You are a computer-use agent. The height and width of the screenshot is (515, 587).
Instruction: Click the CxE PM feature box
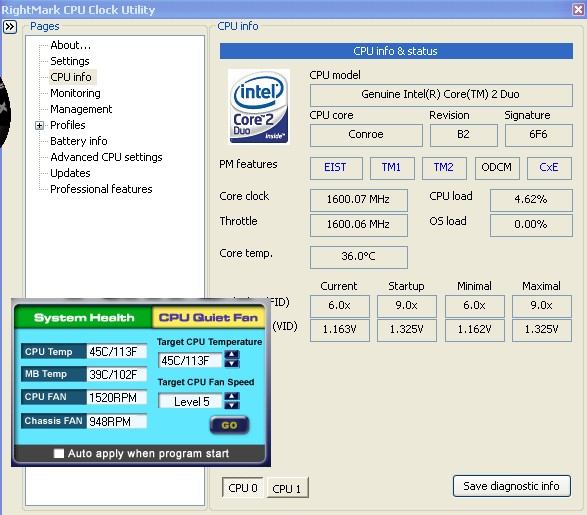tap(549, 168)
